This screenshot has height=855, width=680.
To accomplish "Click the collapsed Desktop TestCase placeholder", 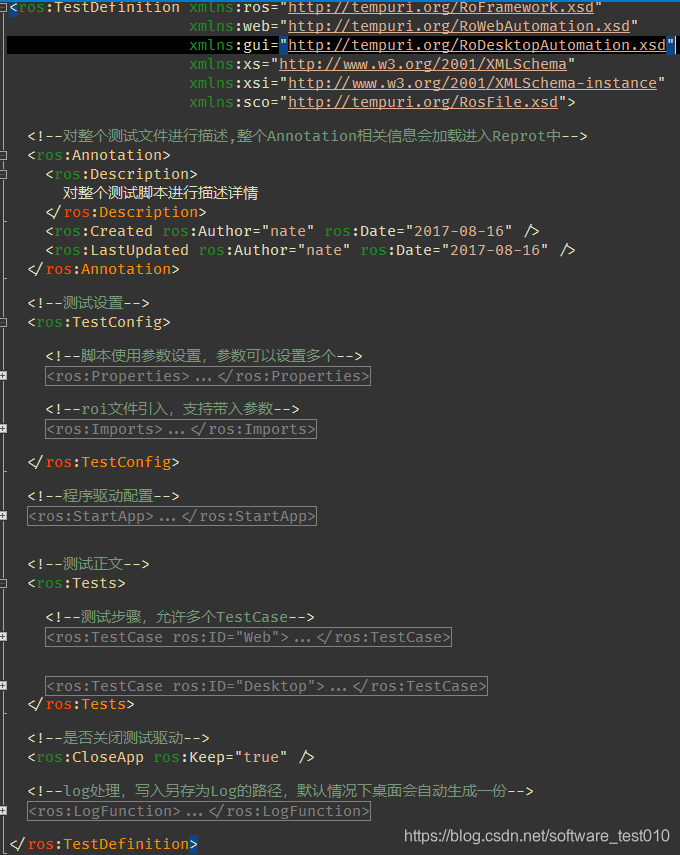I will coord(266,686).
